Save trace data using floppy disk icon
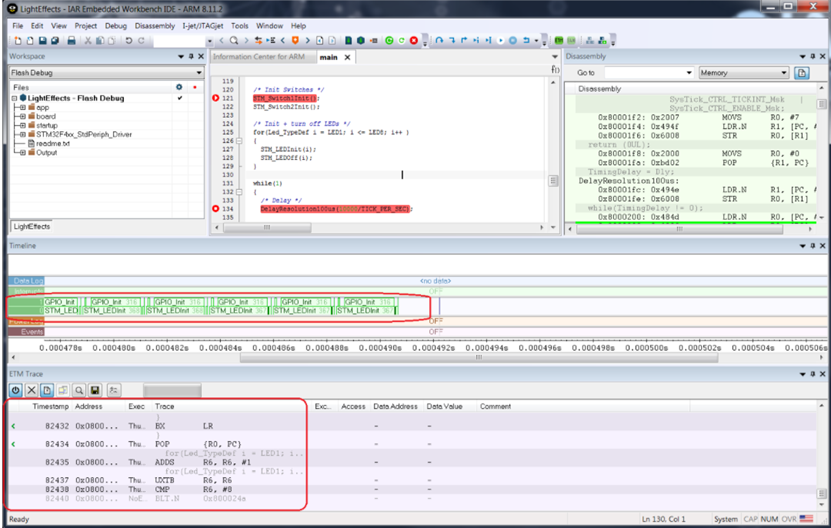The image size is (831, 528). tap(95, 391)
